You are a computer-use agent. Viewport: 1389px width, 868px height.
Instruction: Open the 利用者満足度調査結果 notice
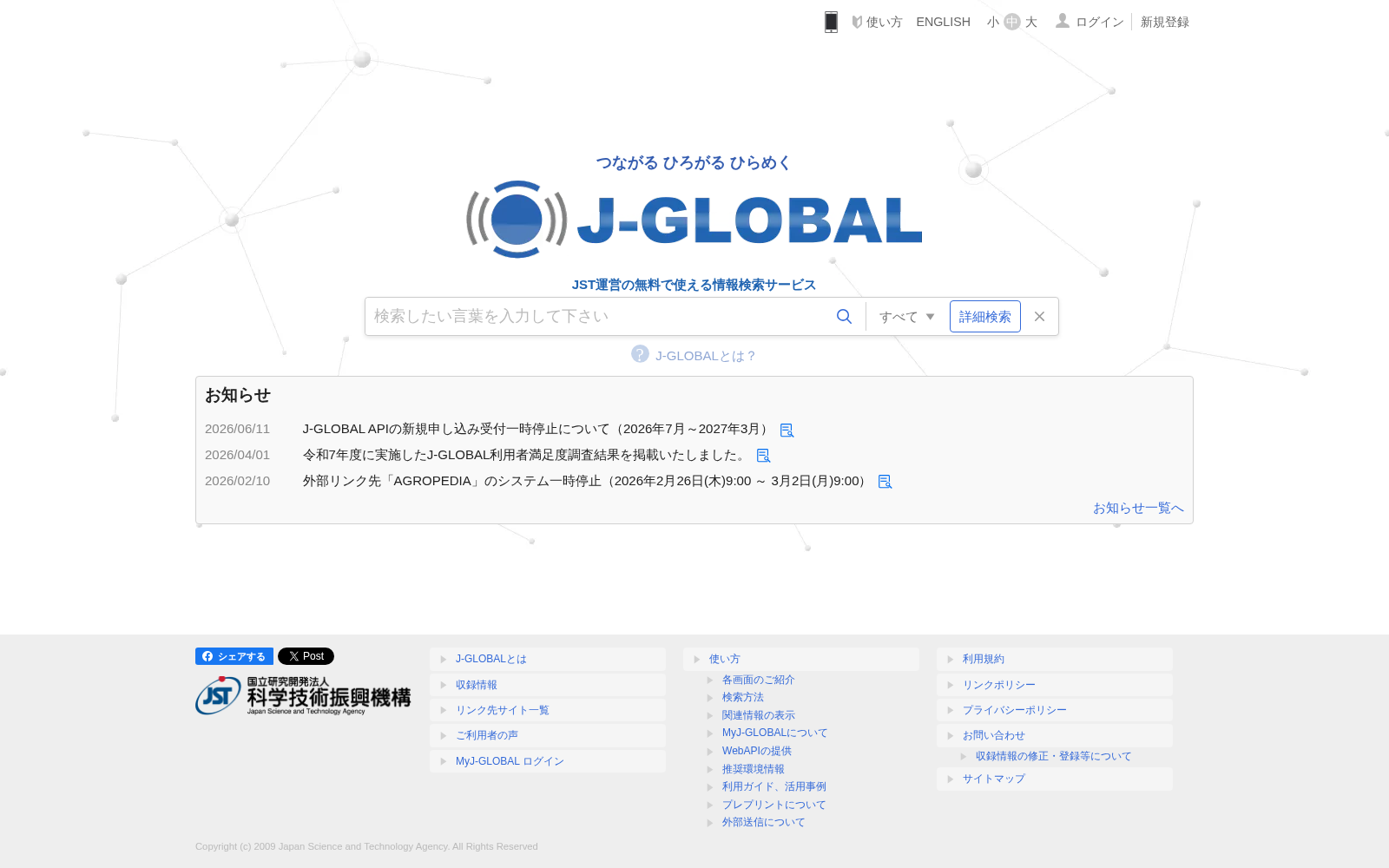pyautogui.click(x=524, y=455)
